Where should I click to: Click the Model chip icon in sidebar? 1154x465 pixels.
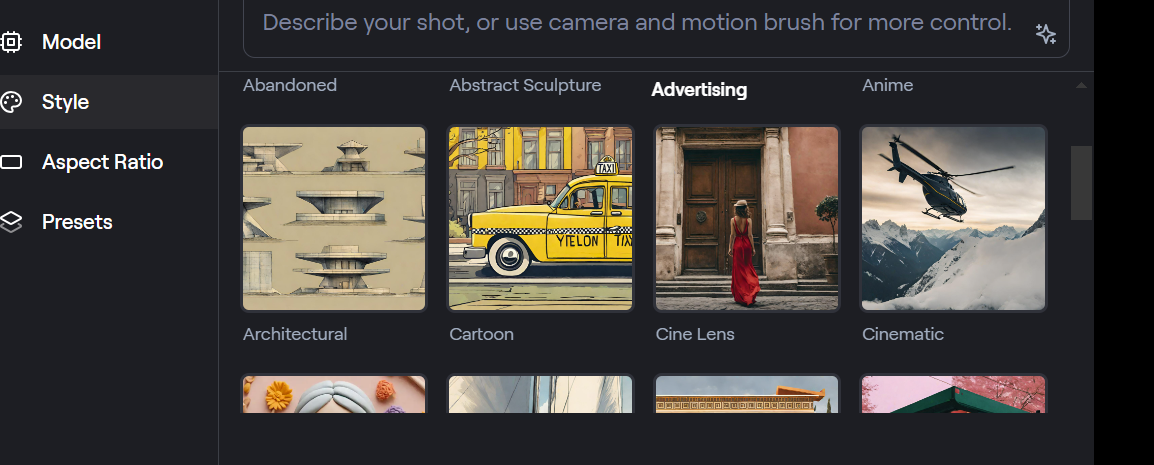pyautogui.click(x=11, y=42)
